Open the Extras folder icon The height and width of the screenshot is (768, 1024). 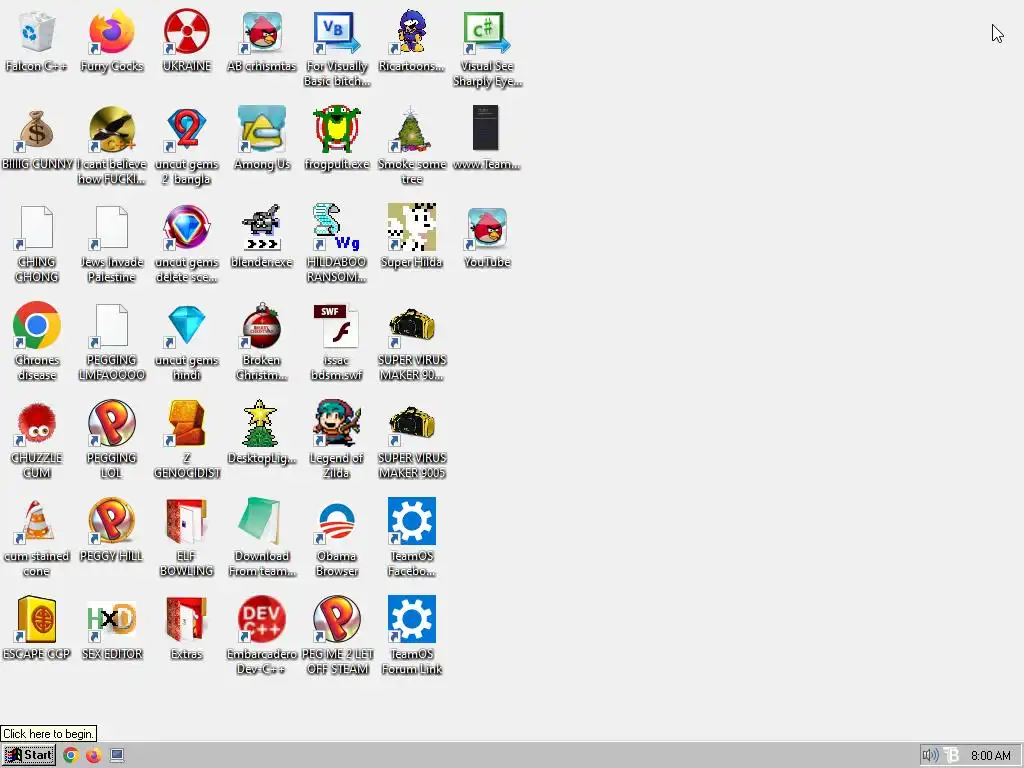[187, 619]
